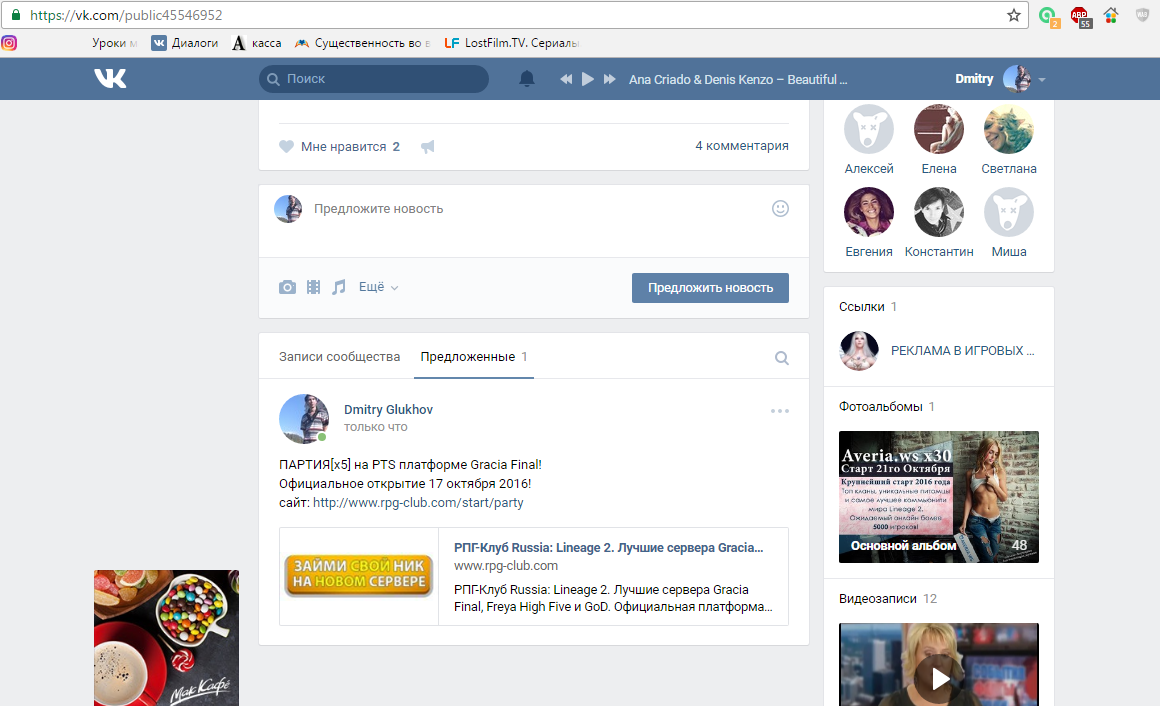Open member Светлана's avatar
This screenshot has height=706, width=1160.
pos(1008,130)
